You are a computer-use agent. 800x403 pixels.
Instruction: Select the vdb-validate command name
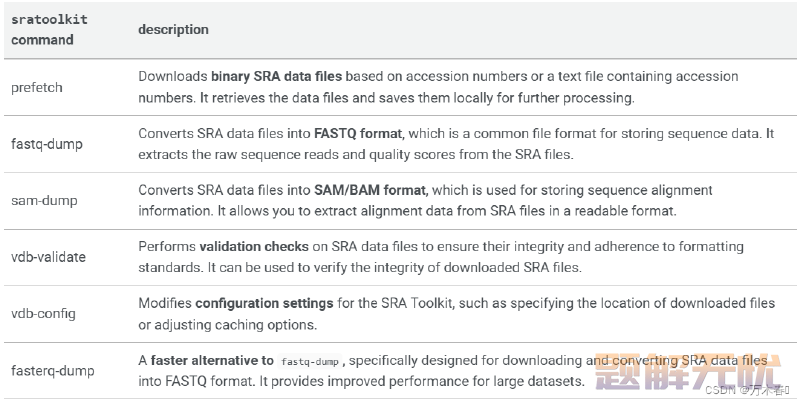(x=48, y=257)
